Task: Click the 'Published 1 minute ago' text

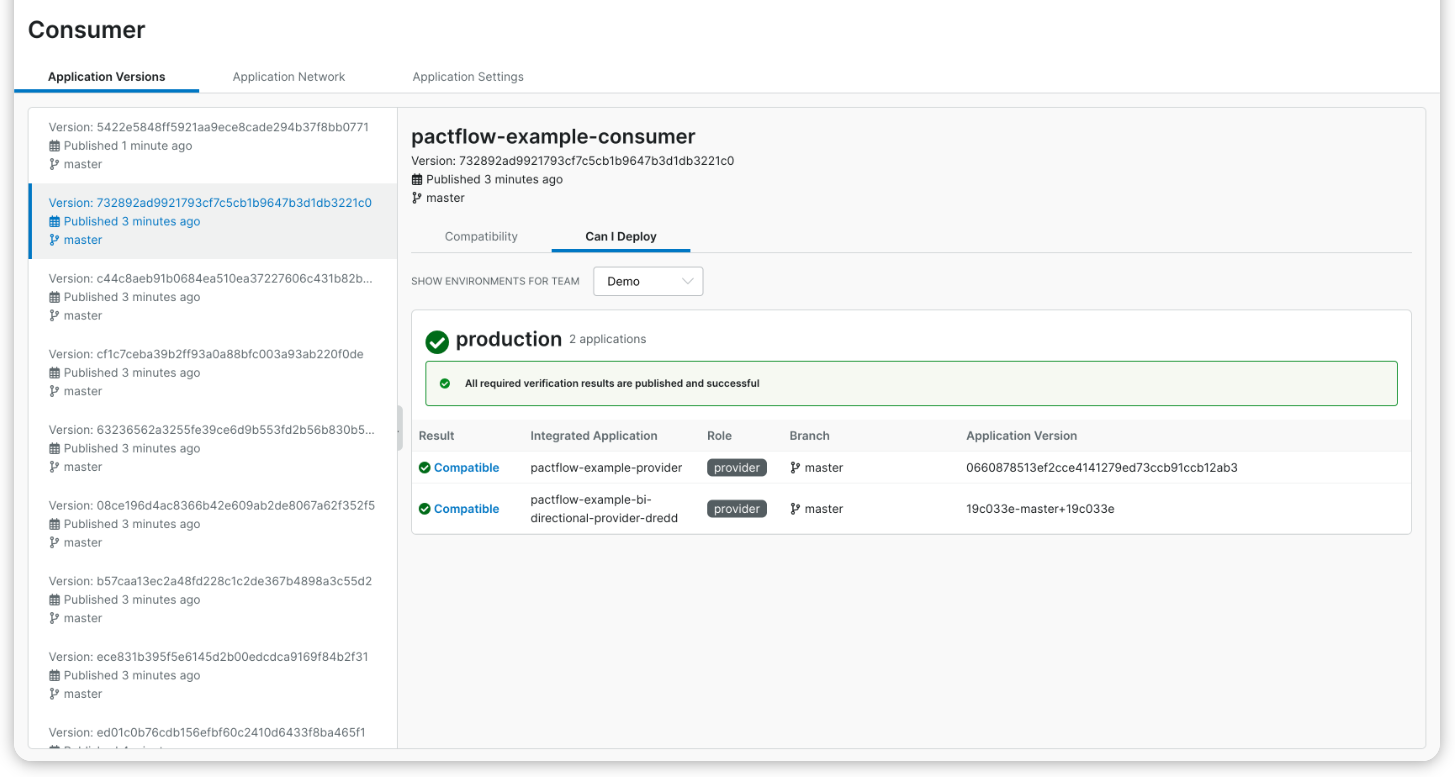Action: click(128, 146)
